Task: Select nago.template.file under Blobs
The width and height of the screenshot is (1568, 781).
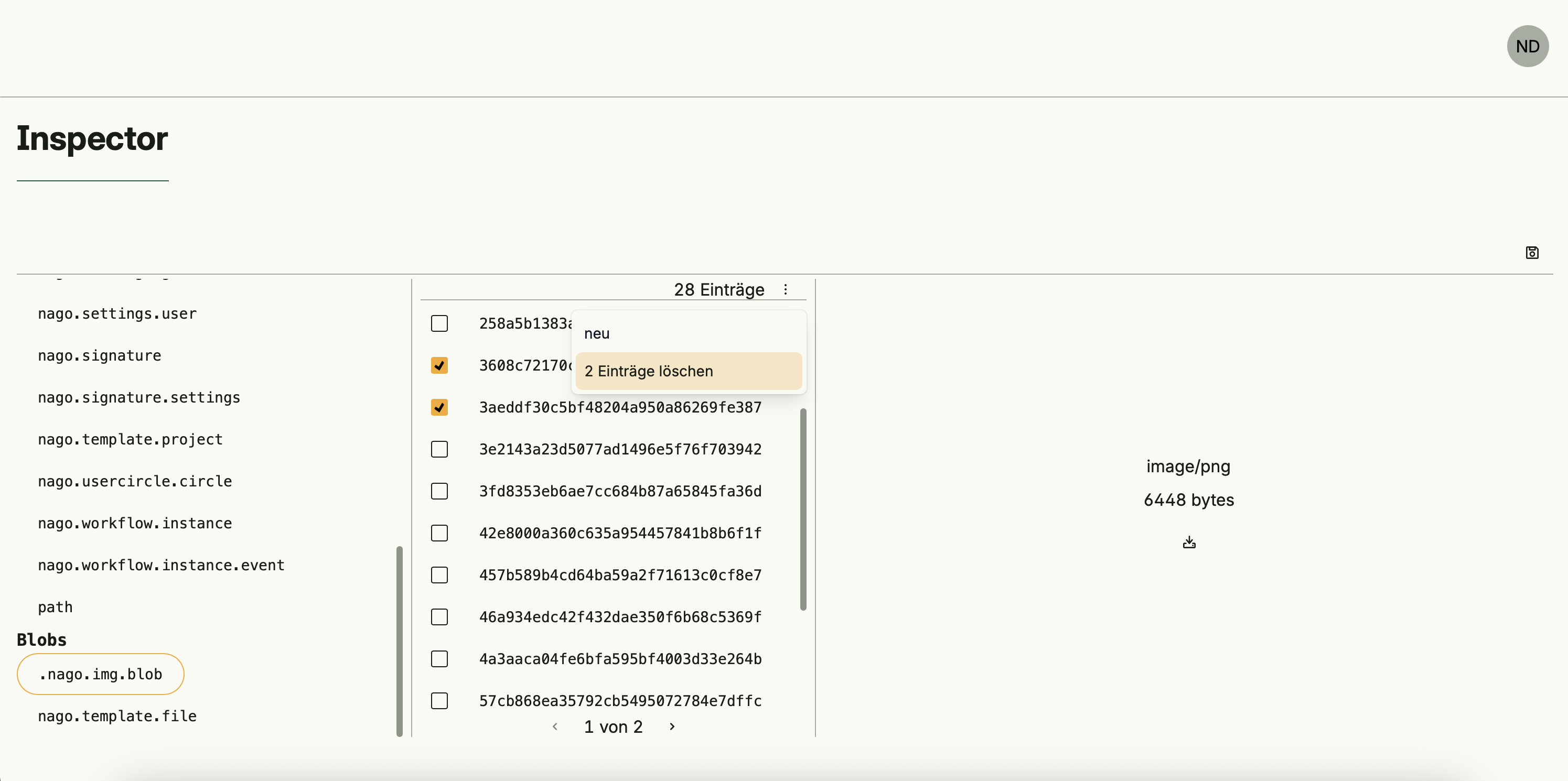Action: pos(117,716)
